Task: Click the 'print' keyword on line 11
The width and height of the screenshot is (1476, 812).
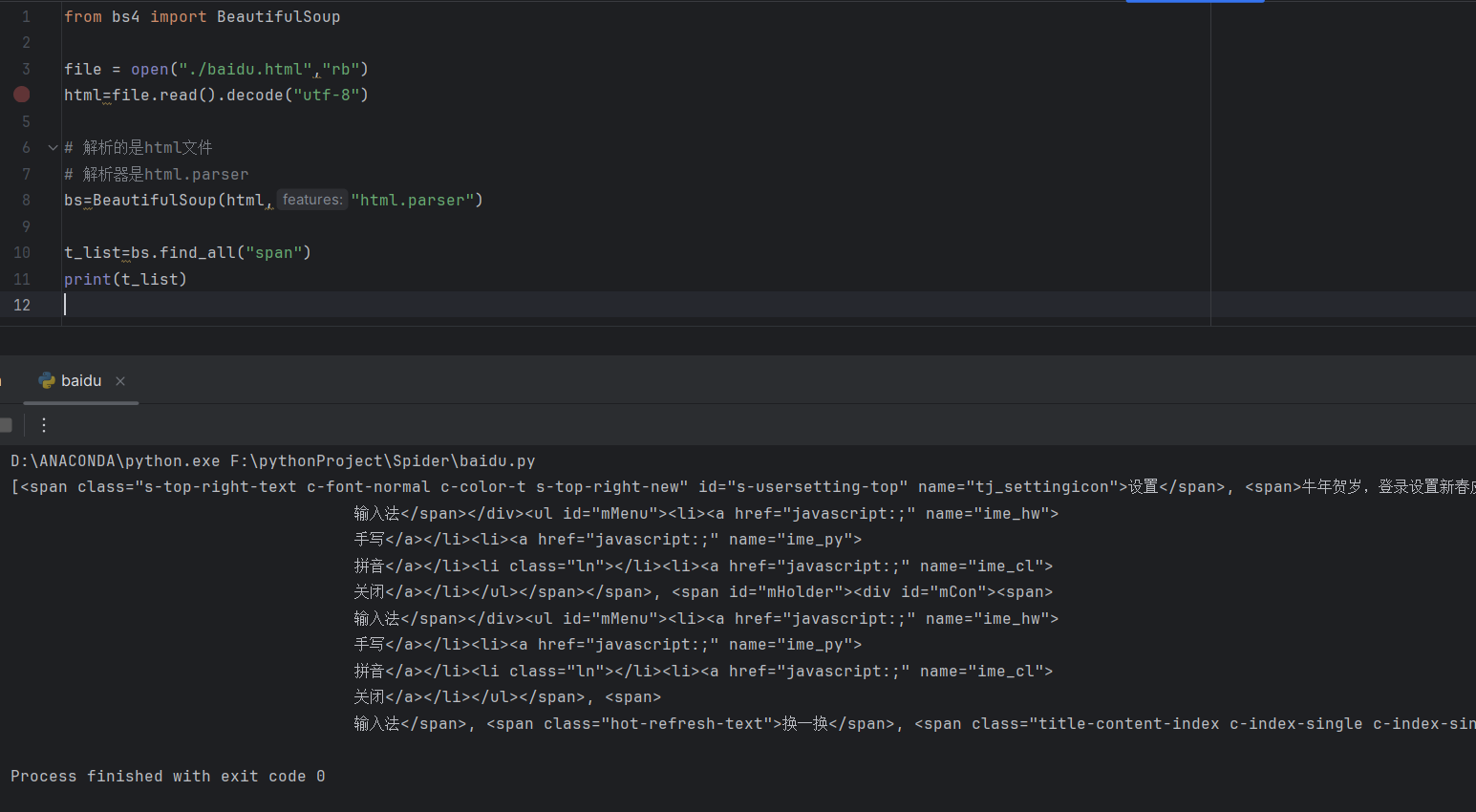Action: [88, 279]
